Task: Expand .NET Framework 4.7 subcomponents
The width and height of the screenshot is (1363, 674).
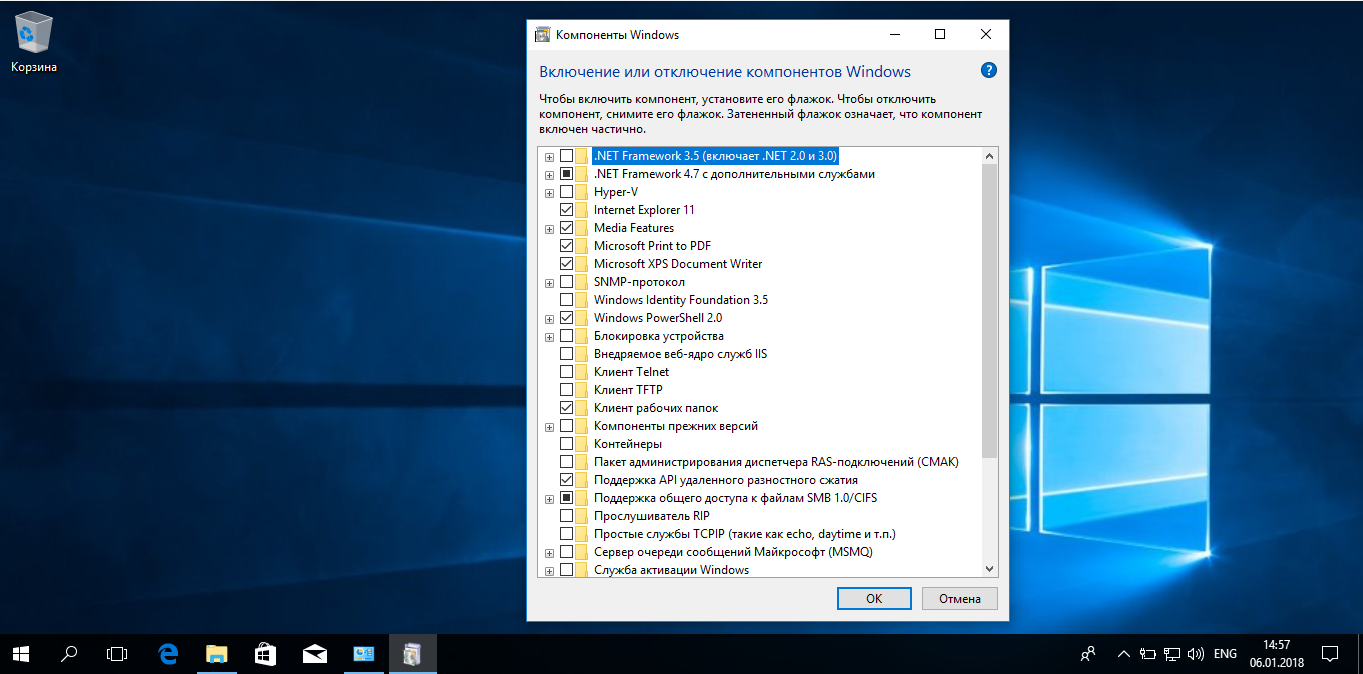Action: point(549,174)
